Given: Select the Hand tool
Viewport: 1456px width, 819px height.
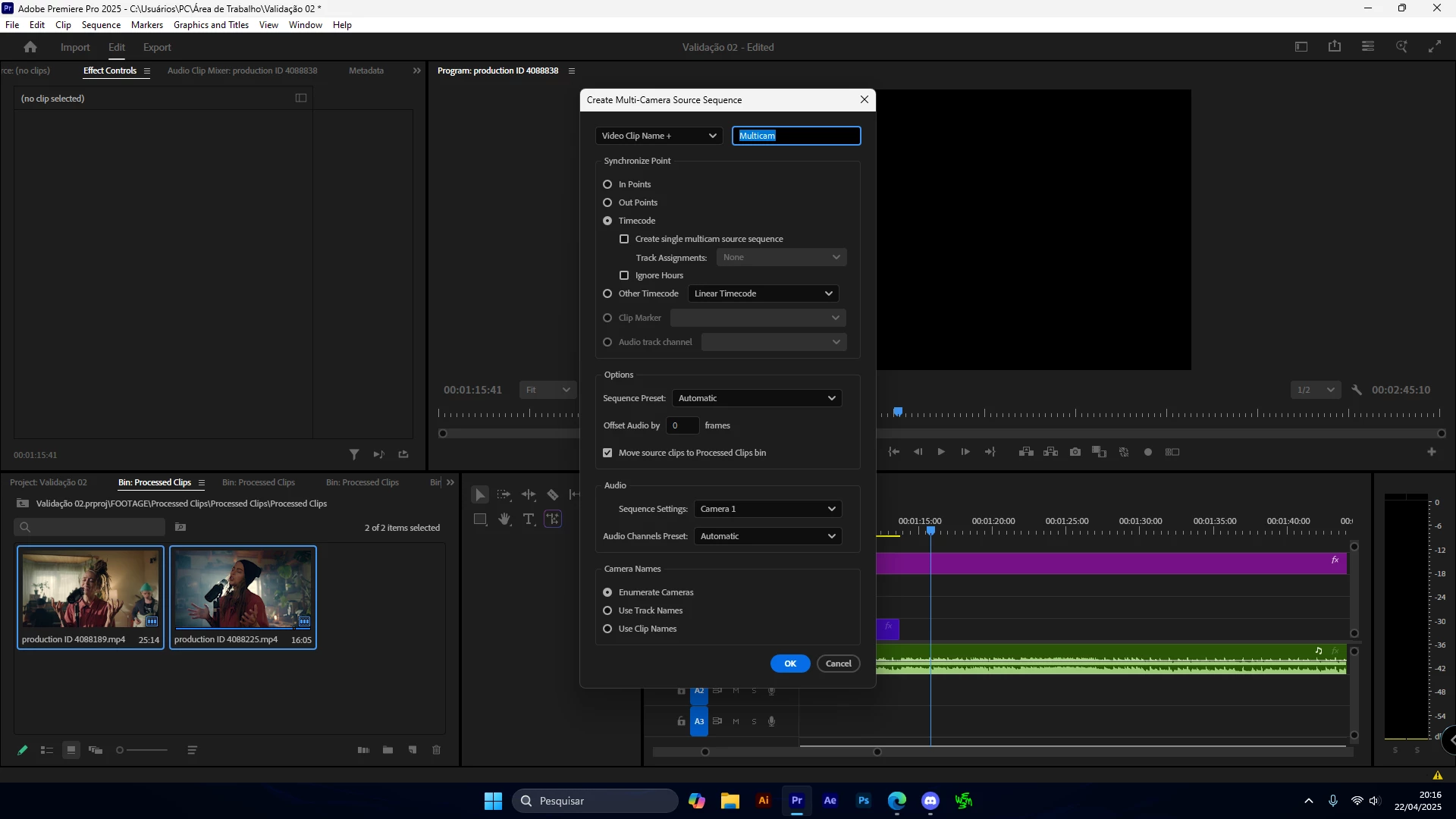Looking at the screenshot, I should coord(504,519).
